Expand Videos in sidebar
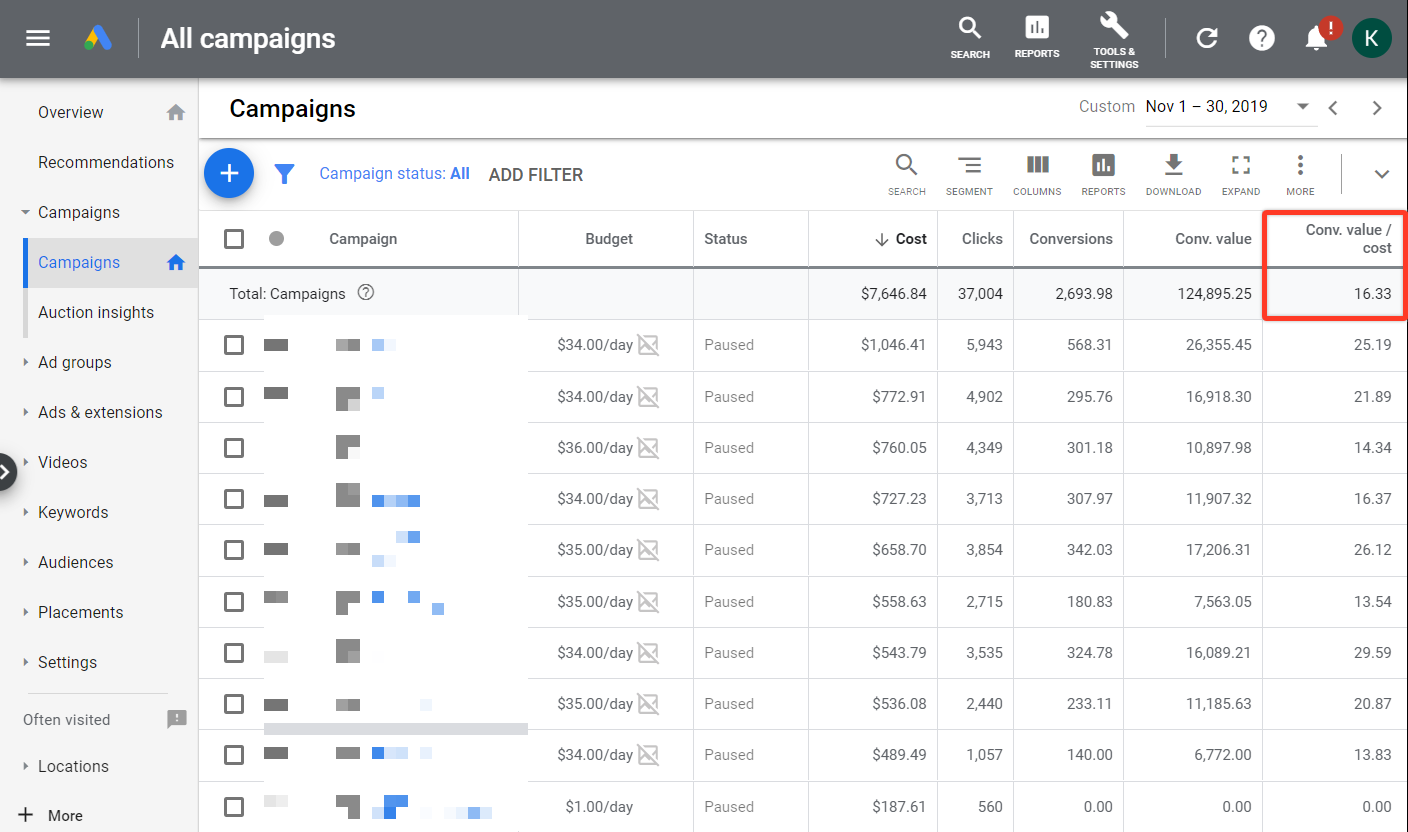Screen dimensions: 1408x832 pyautogui.click(x=25, y=462)
